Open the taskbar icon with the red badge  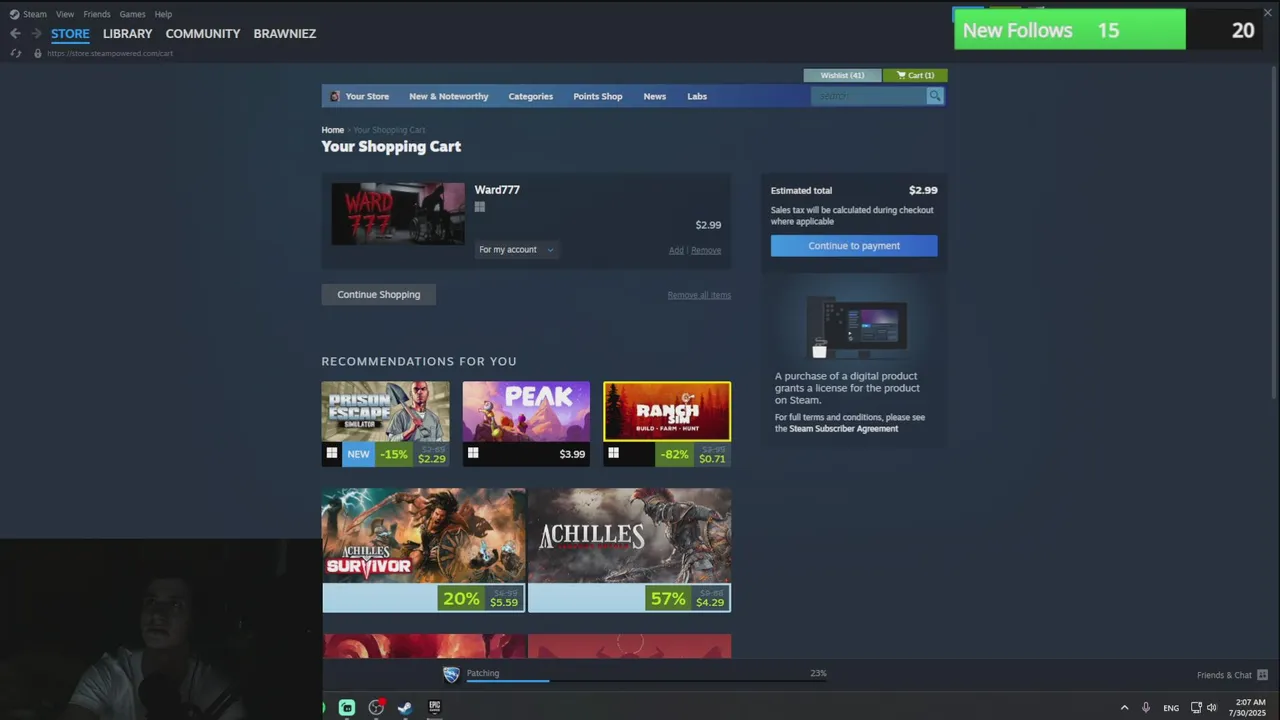tap(377, 707)
